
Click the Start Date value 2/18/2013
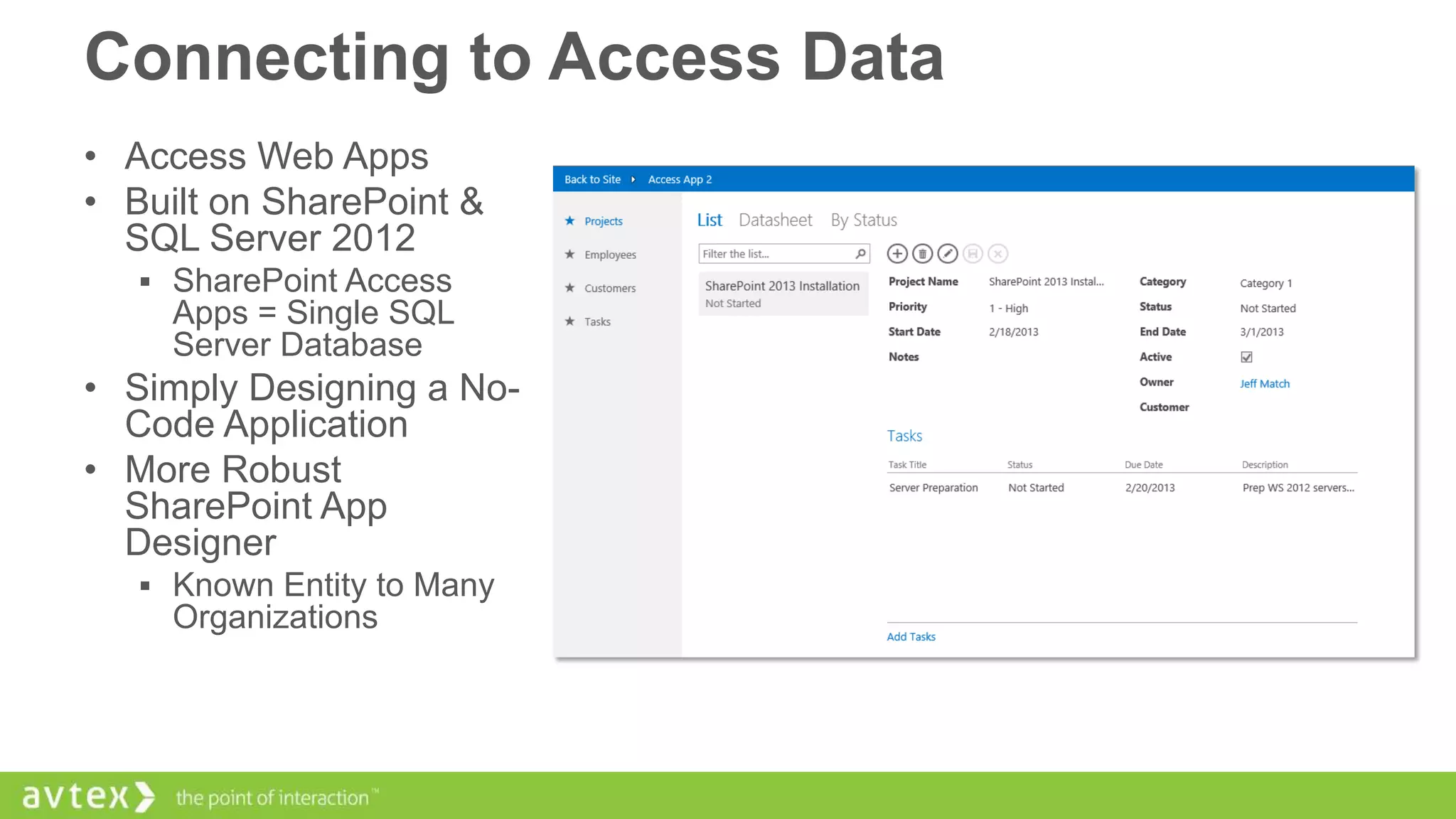[x=1013, y=332]
